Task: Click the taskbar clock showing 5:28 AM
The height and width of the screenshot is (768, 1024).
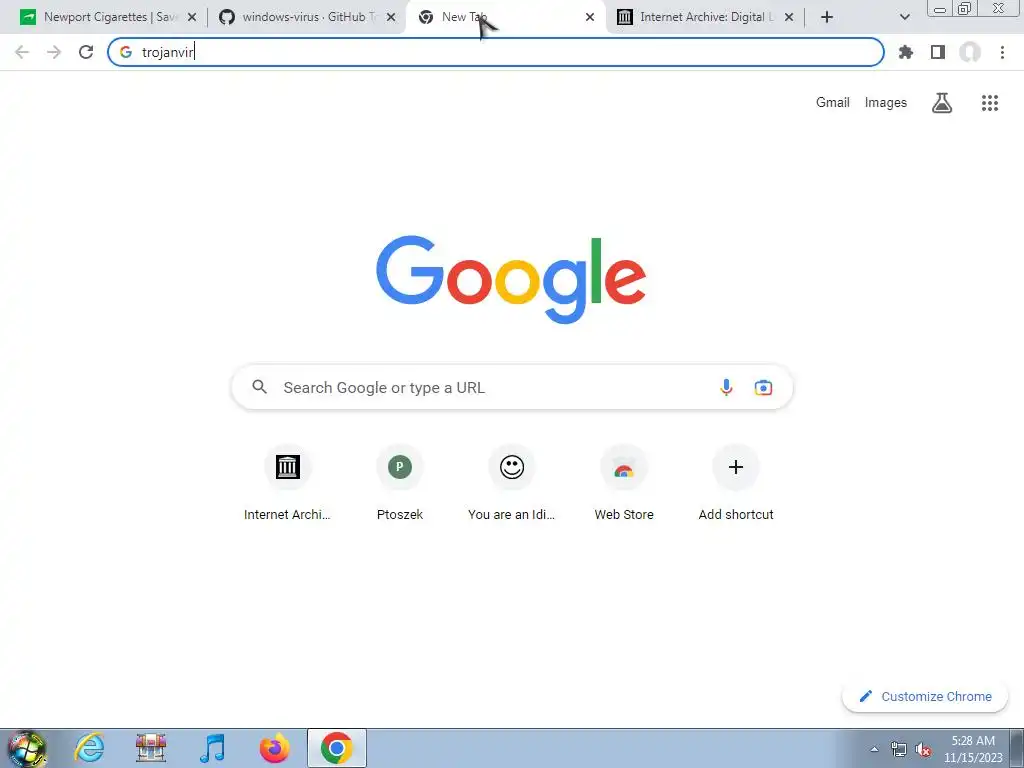Action: click(973, 749)
